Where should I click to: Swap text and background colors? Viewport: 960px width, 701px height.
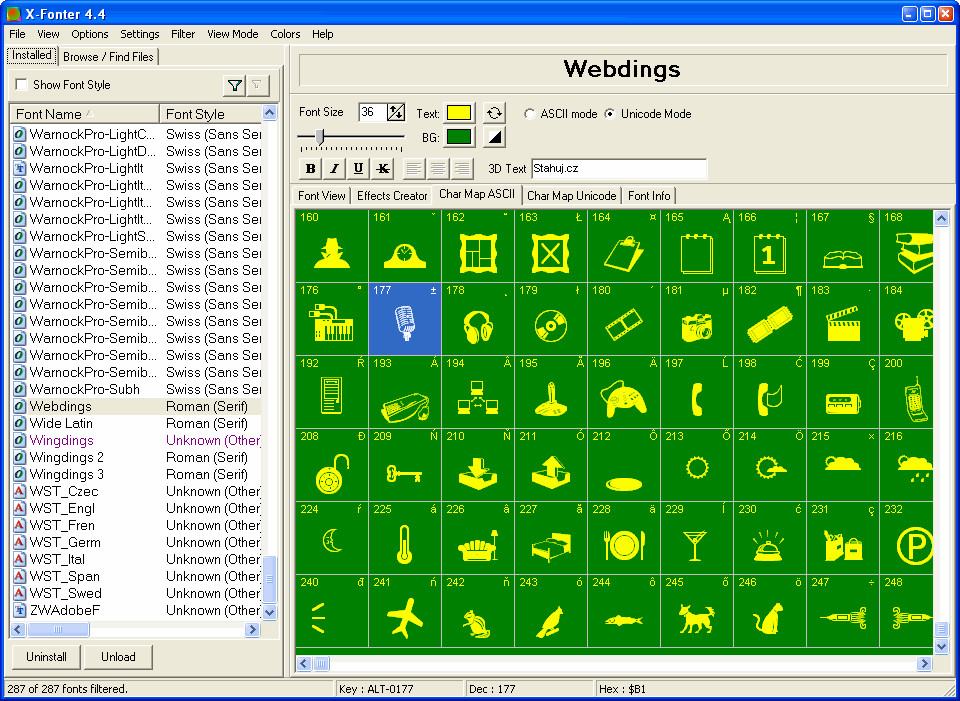click(494, 113)
